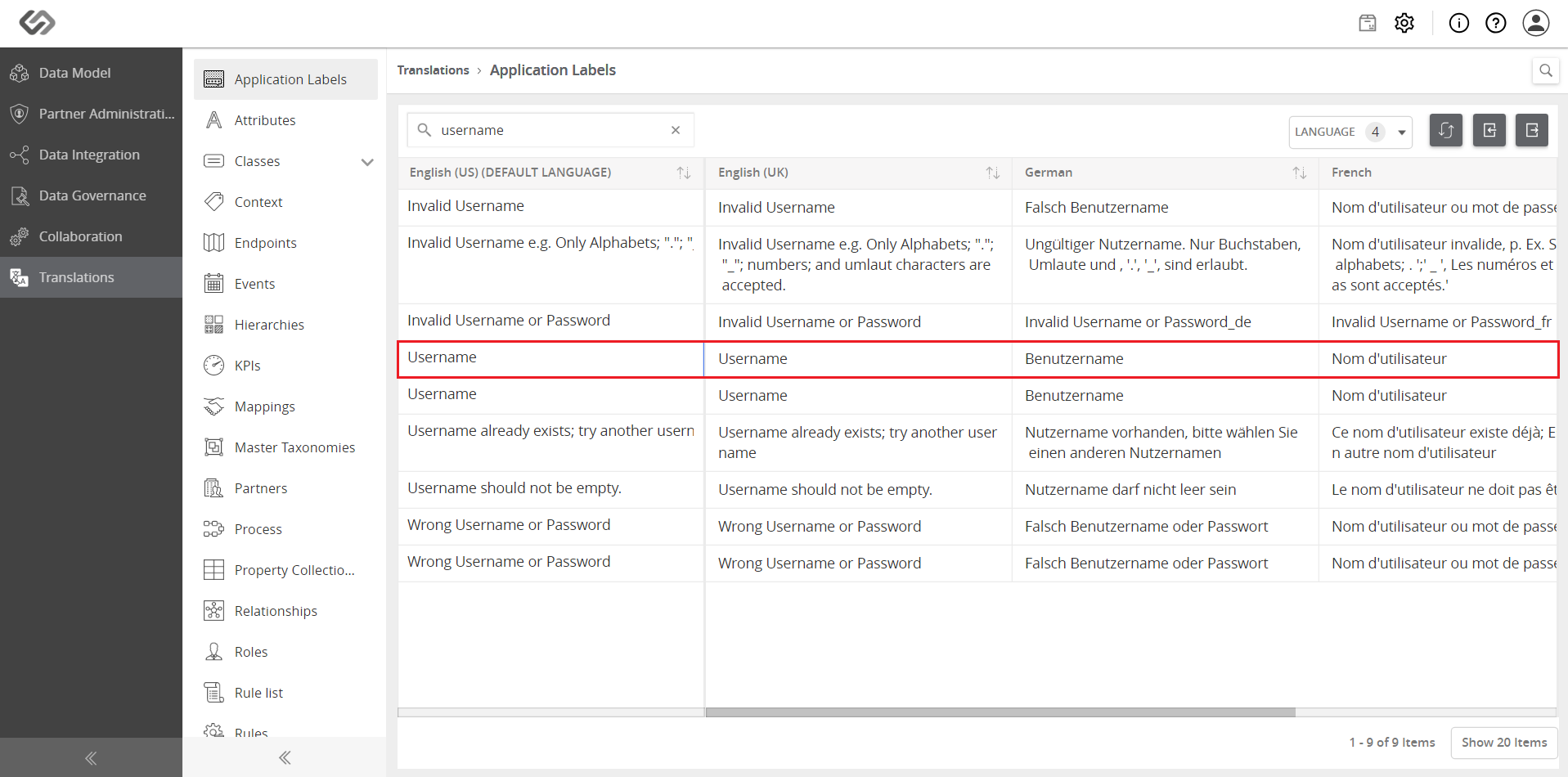
Task: Click the Context tag icon
Action: 213,202
